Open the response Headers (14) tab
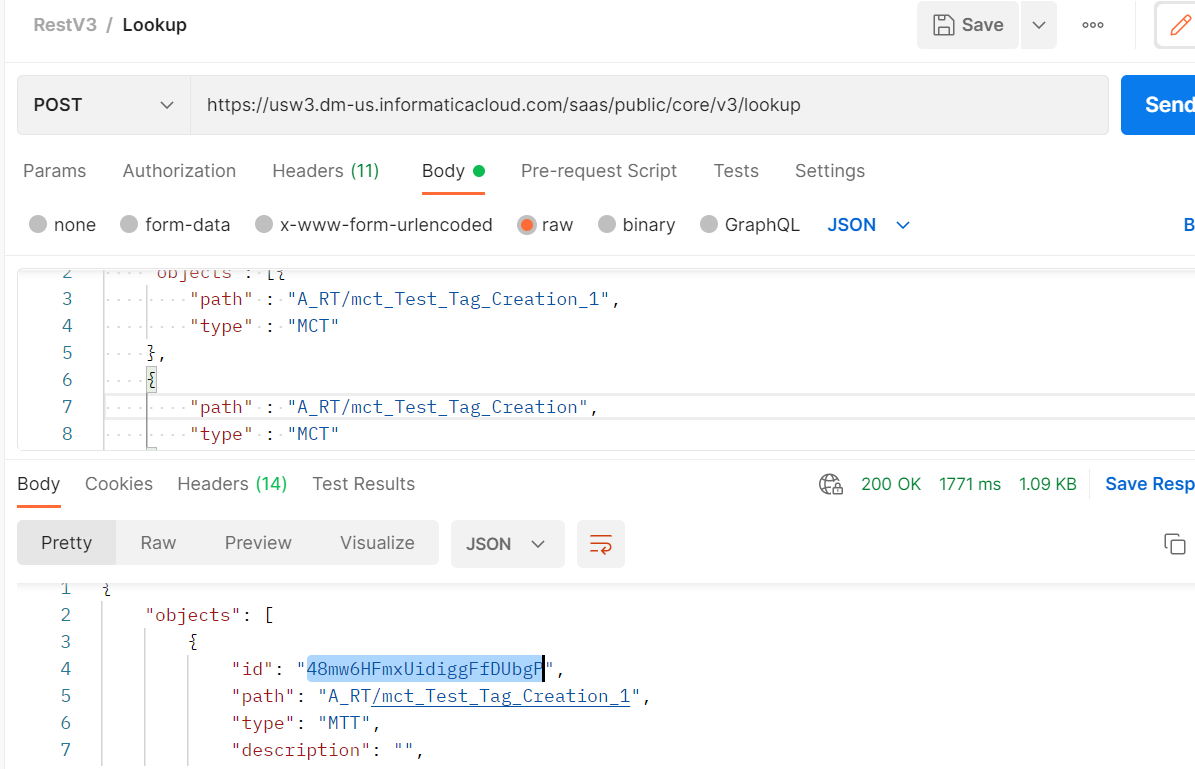This screenshot has width=1195, height=769. pyautogui.click(x=232, y=484)
